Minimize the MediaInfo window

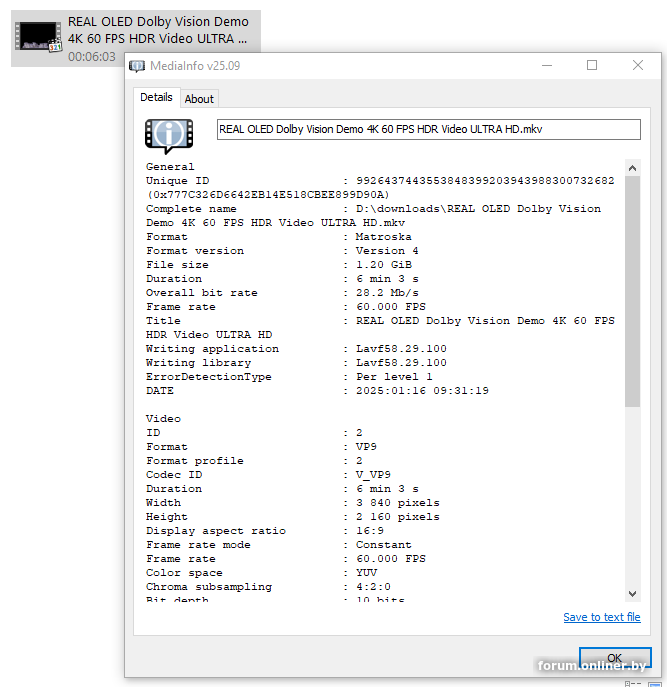point(545,66)
